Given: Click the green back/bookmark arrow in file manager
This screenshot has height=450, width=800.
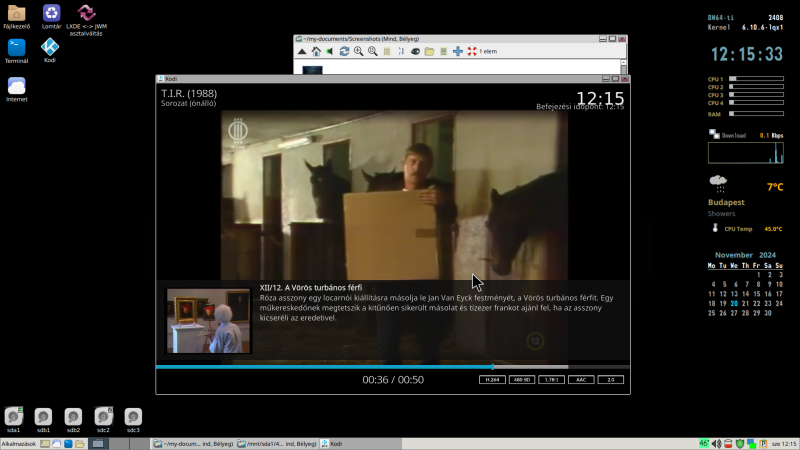Looking at the screenshot, I should pos(330,52).
